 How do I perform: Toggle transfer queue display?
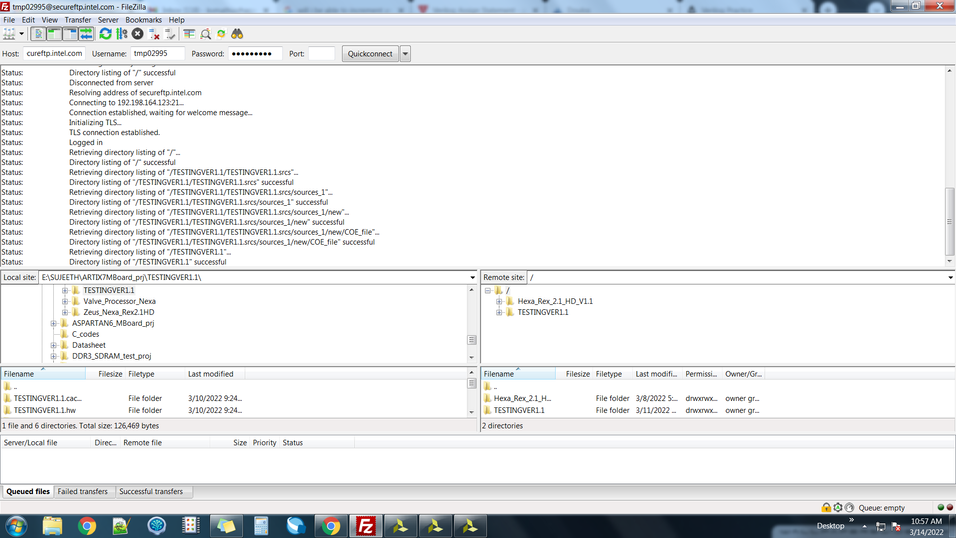(86, 34)
